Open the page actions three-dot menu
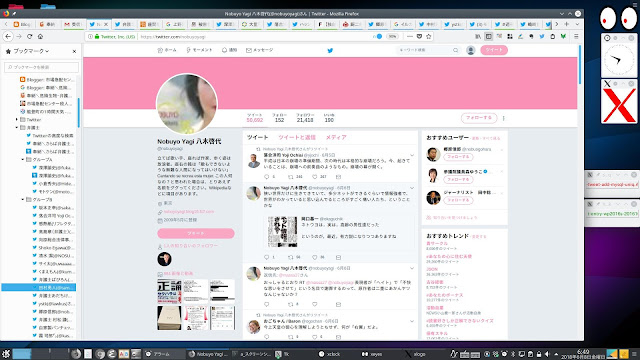The width and height of the screenshot is (640, 360). click(x=410, y=36)
